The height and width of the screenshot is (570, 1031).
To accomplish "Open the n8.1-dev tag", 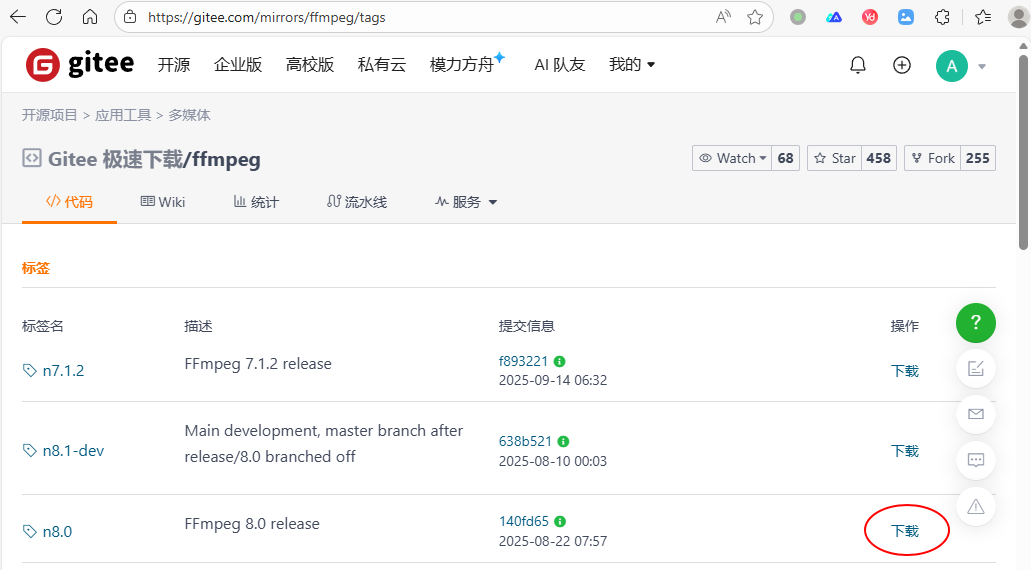I will pos(73,451).
